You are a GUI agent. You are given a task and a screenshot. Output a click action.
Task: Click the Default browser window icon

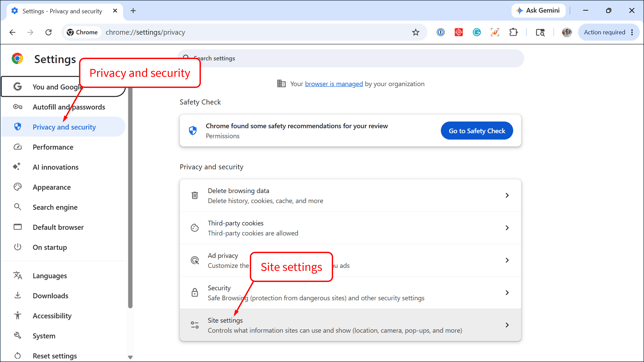click(x=17, y=227)
